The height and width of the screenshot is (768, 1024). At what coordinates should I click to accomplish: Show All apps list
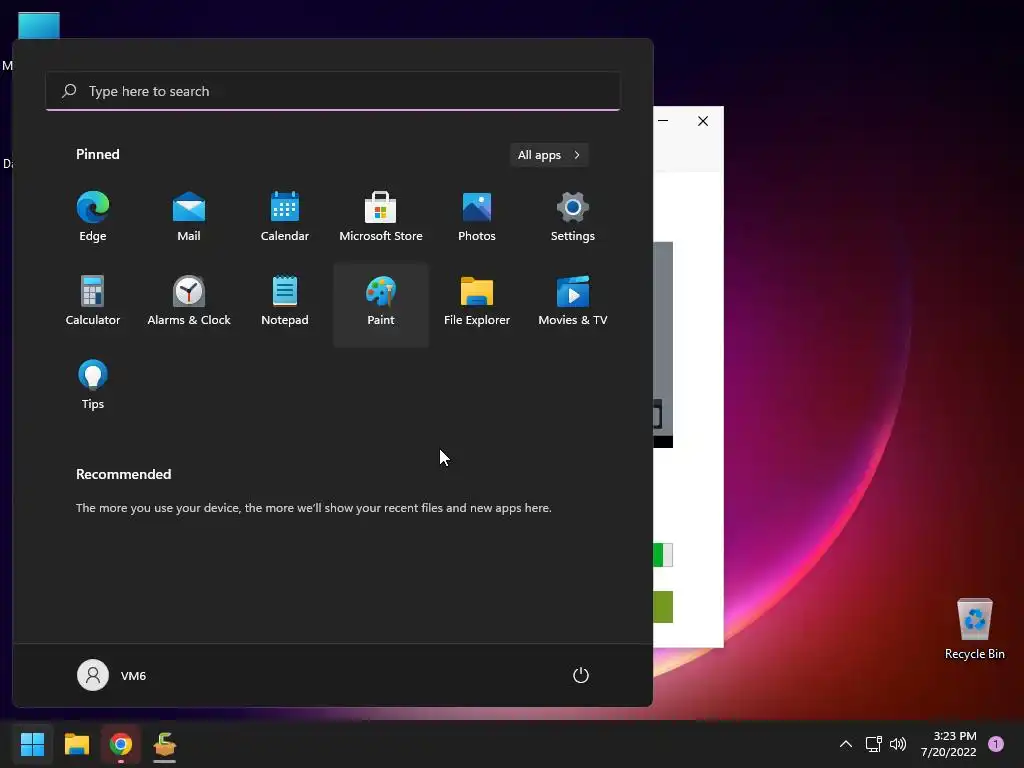[x=549, y=155]
